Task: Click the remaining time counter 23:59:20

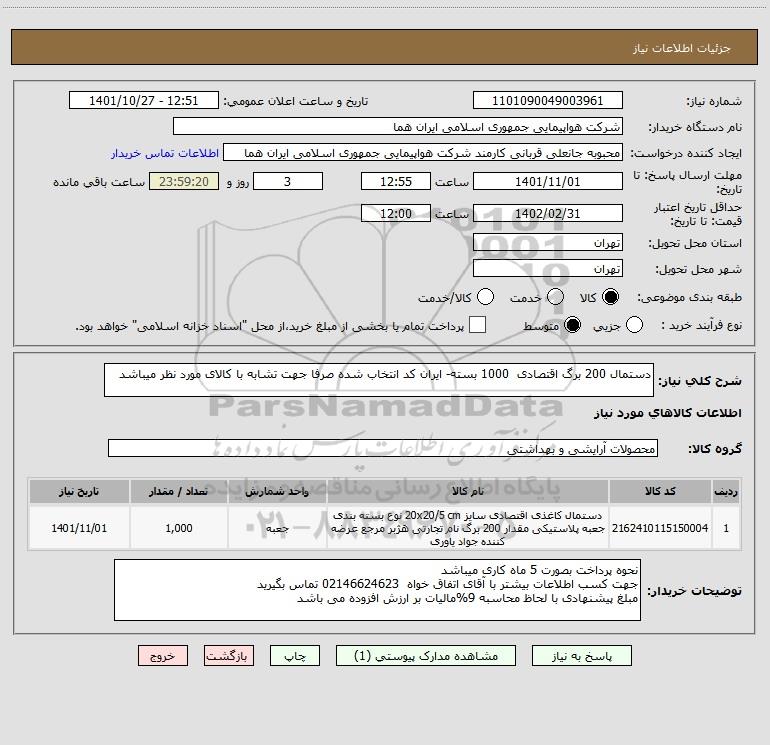Action: (184, 181)
